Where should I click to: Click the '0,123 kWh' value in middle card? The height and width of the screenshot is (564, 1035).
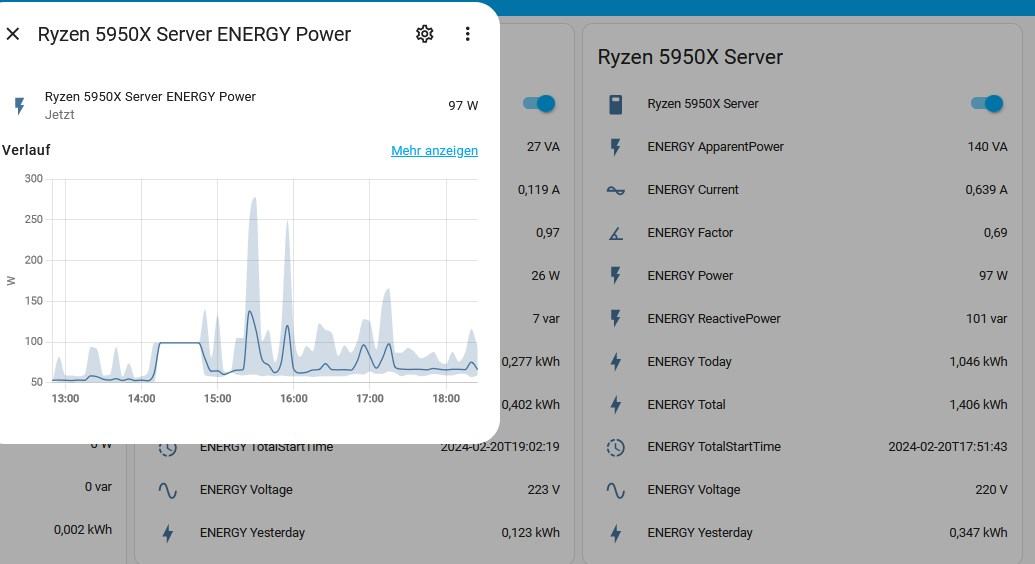(531, 532)
